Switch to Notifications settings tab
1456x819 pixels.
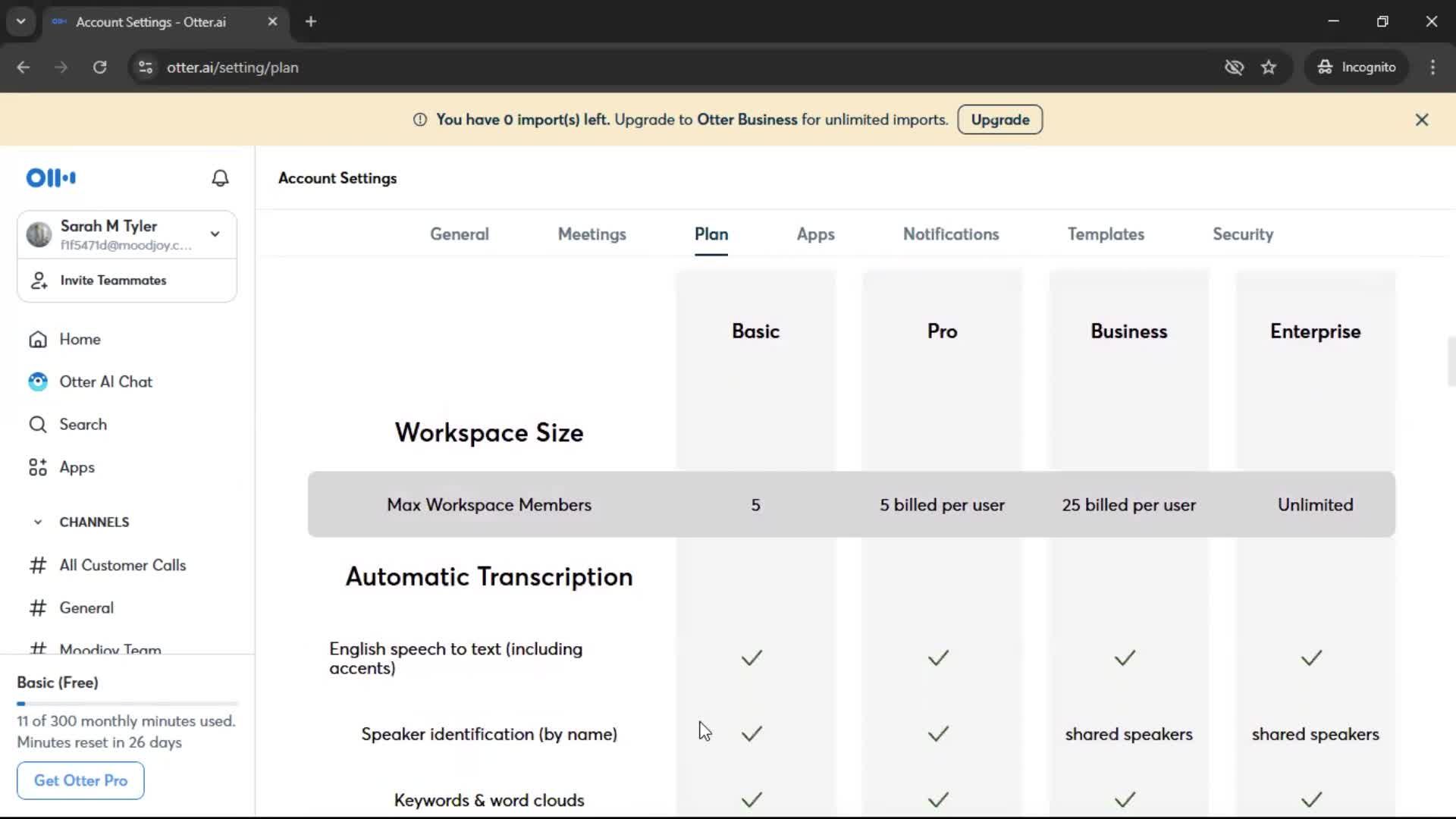point(951,234)
